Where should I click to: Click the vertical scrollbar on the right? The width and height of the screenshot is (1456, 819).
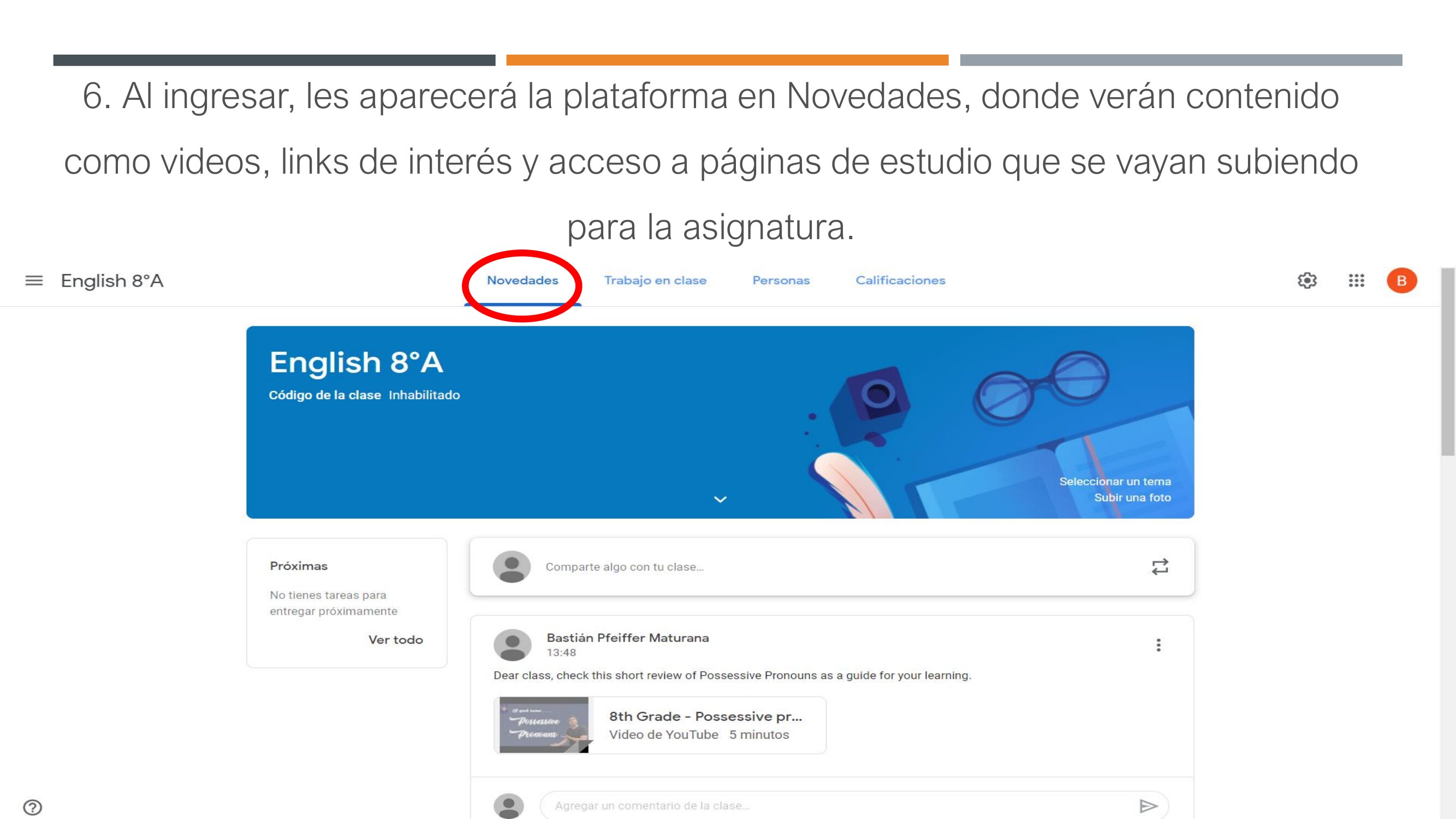click(x=1447, y=362)
